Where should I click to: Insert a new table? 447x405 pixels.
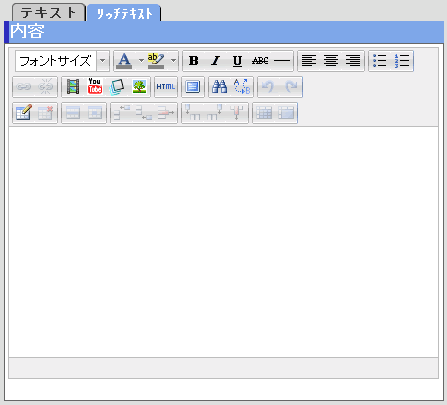24,113
